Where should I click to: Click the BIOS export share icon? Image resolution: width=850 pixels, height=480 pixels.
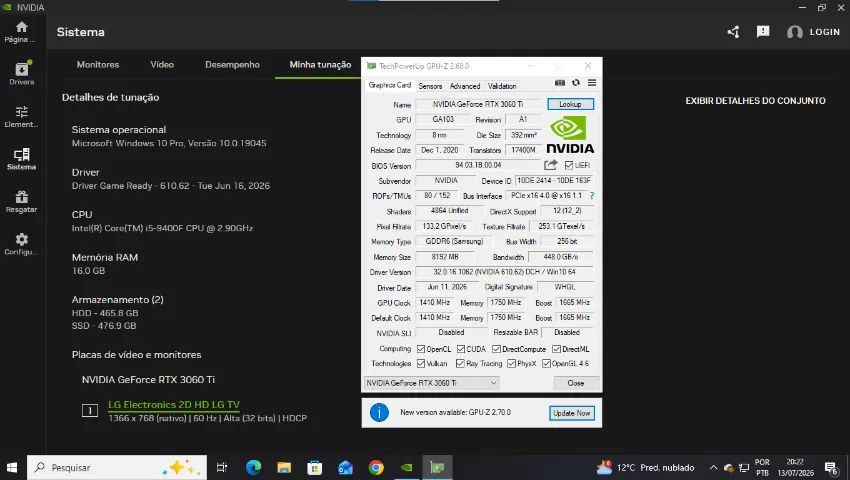(551, 165)
